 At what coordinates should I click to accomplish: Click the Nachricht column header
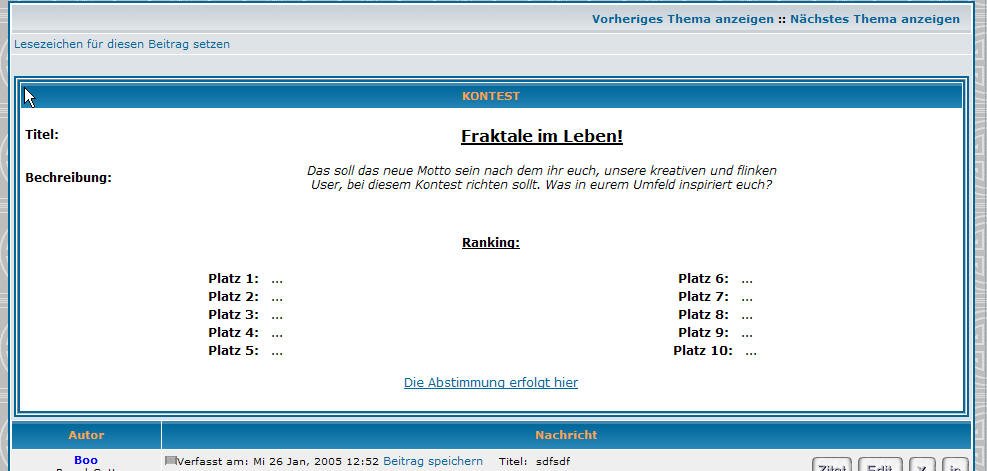pyautogui.click(x=565, y=435)
